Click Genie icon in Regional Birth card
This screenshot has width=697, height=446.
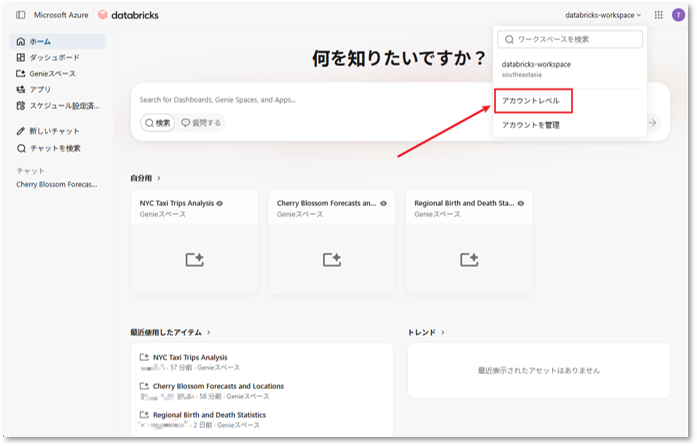469,259
